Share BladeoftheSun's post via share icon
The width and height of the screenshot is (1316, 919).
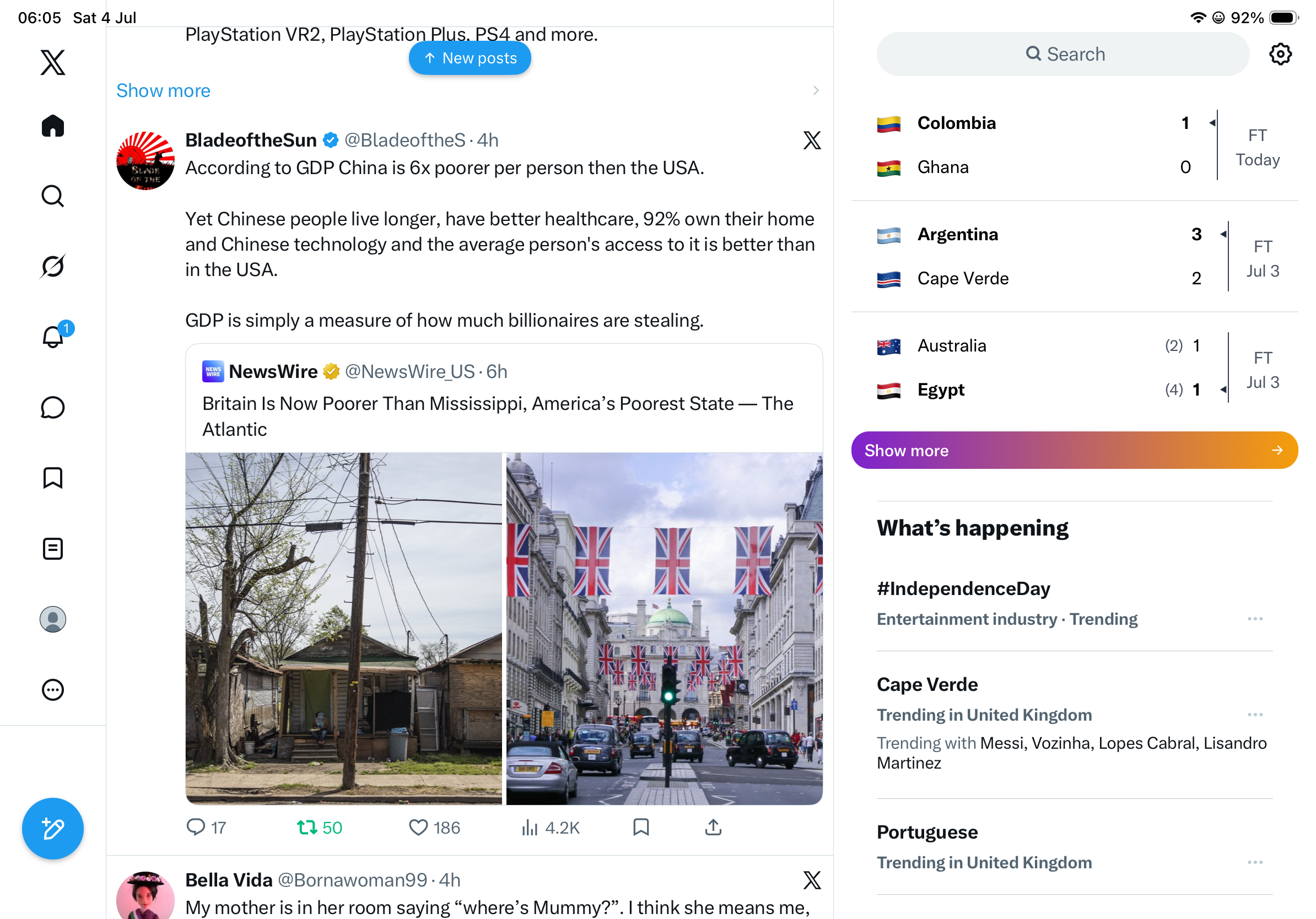713,827
